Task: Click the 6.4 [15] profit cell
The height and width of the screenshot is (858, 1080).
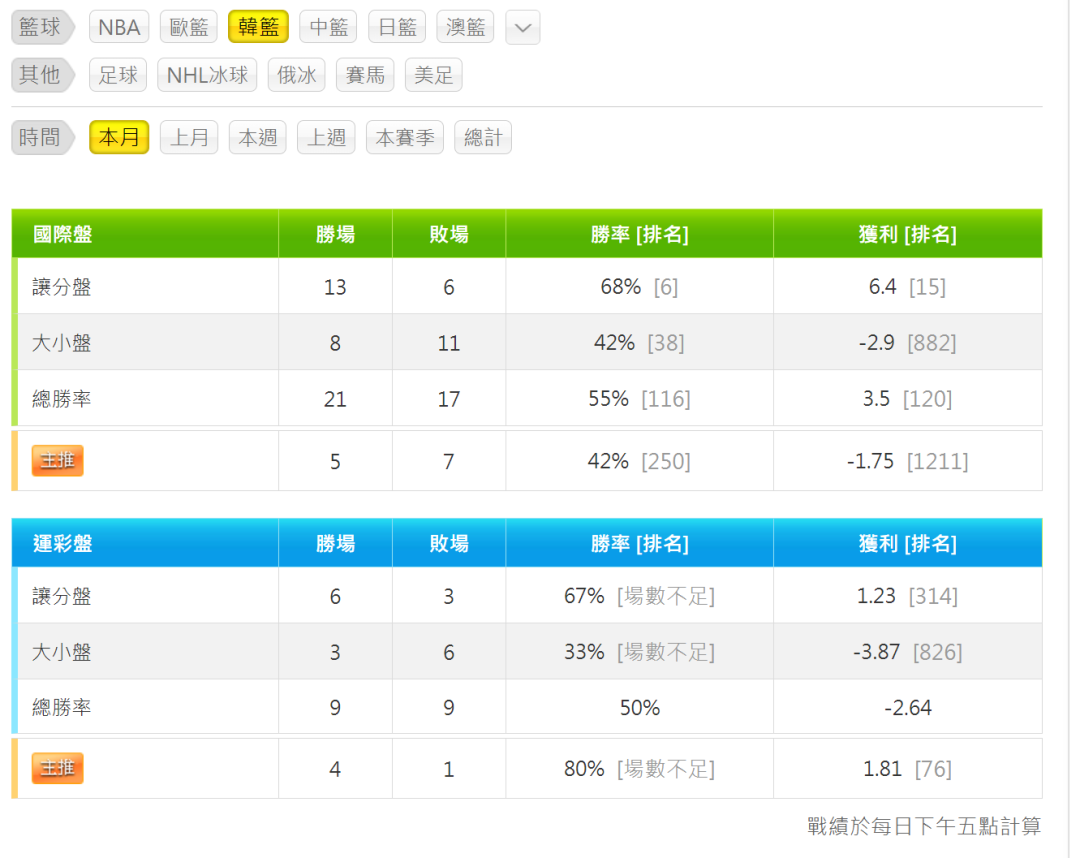Action: [908, 287]
